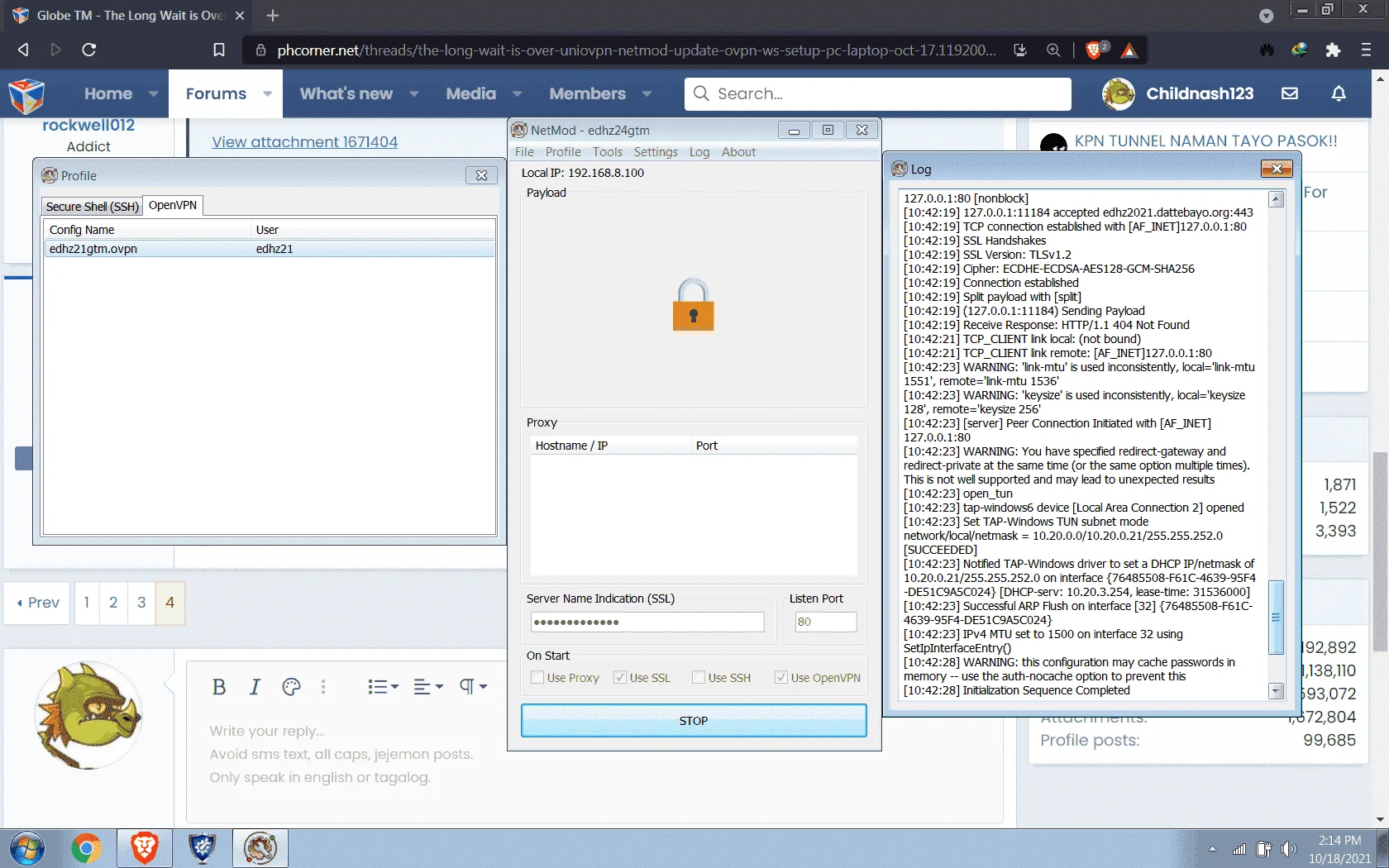Toggle bold in reply editor
This screenshot has height=868, width=1389.
tap(219, 687)
